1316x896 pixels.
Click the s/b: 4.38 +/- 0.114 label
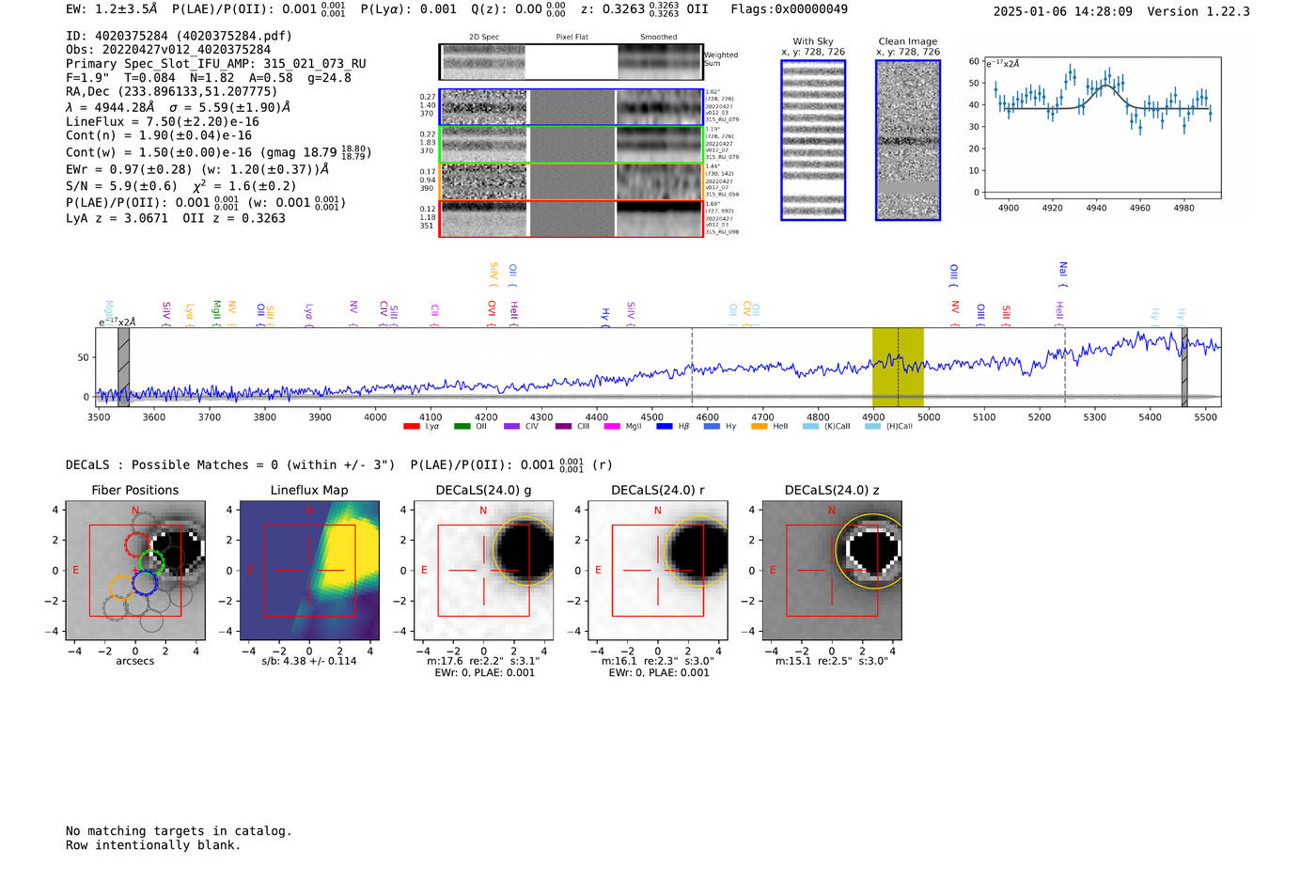point(309,661)
